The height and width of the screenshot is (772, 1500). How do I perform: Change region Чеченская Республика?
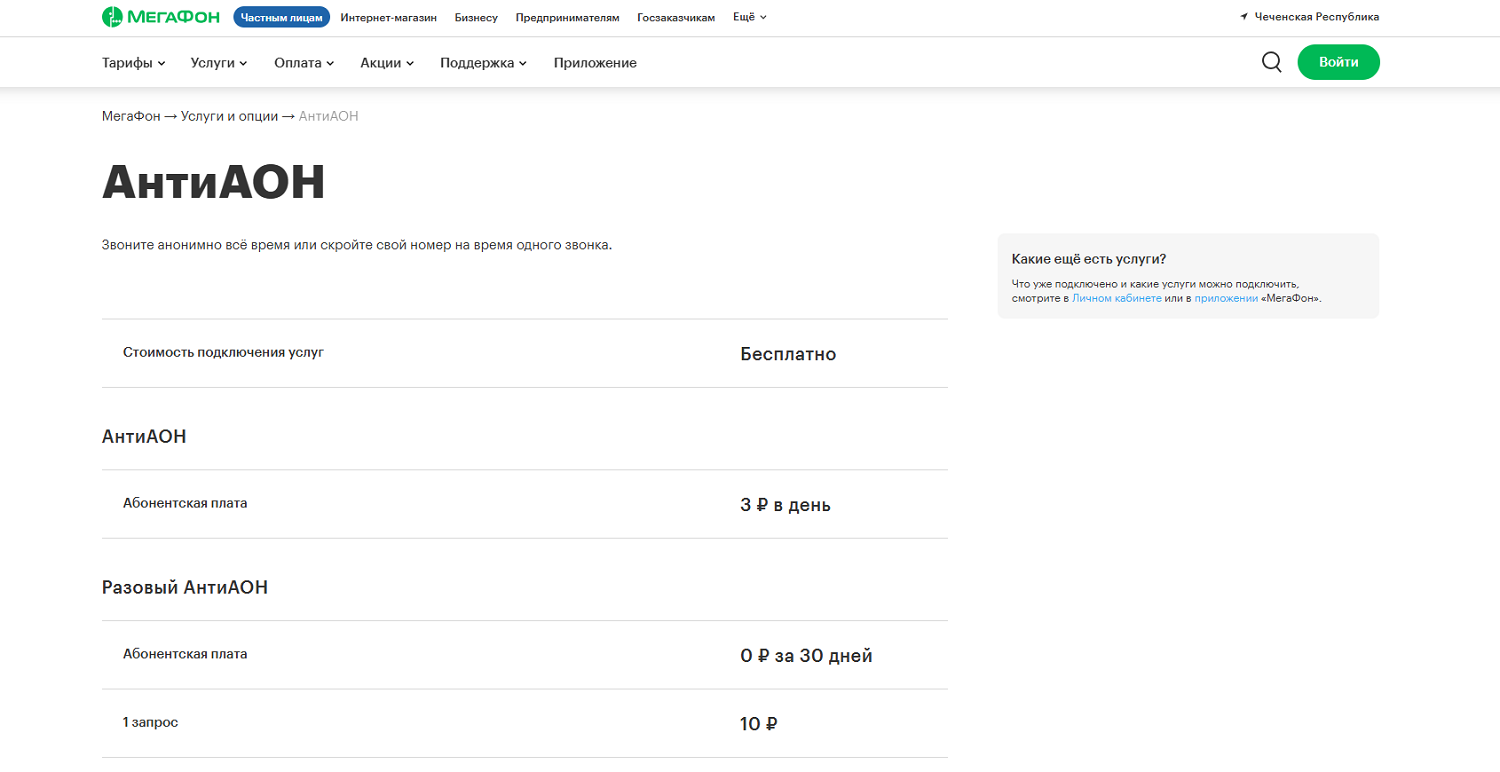pos(1317,17)
